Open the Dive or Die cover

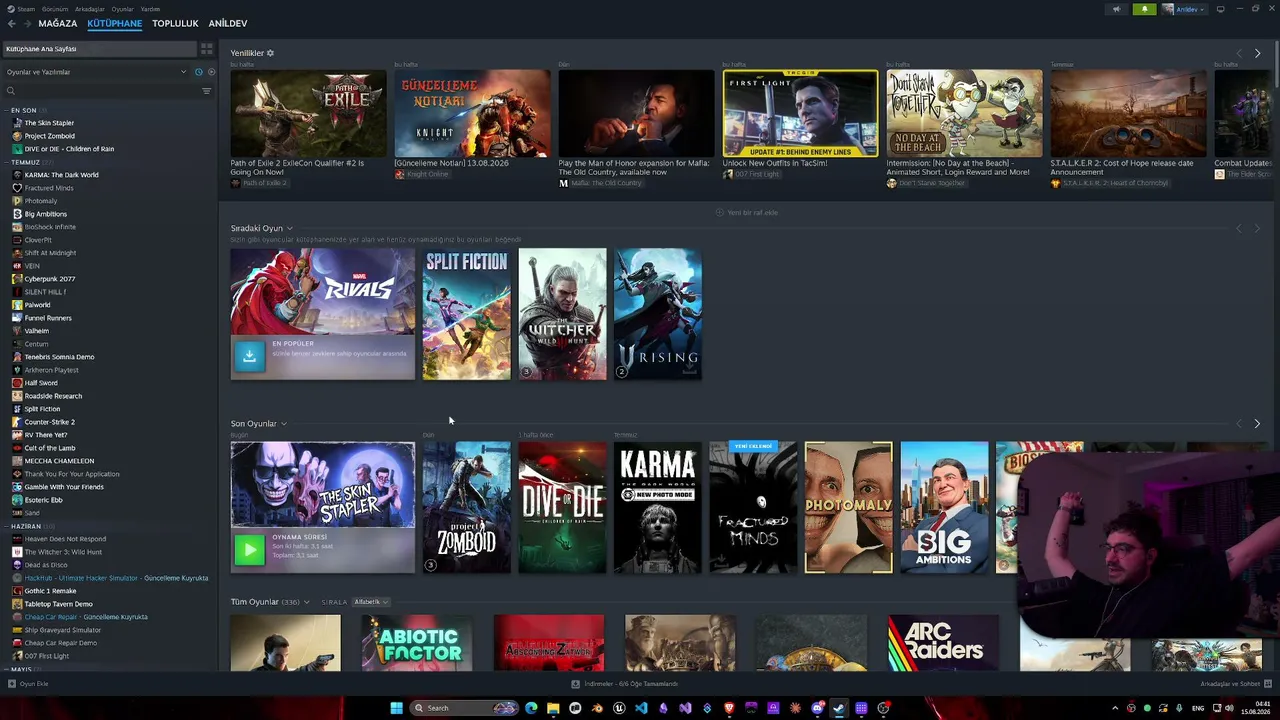tap(562, 508)
